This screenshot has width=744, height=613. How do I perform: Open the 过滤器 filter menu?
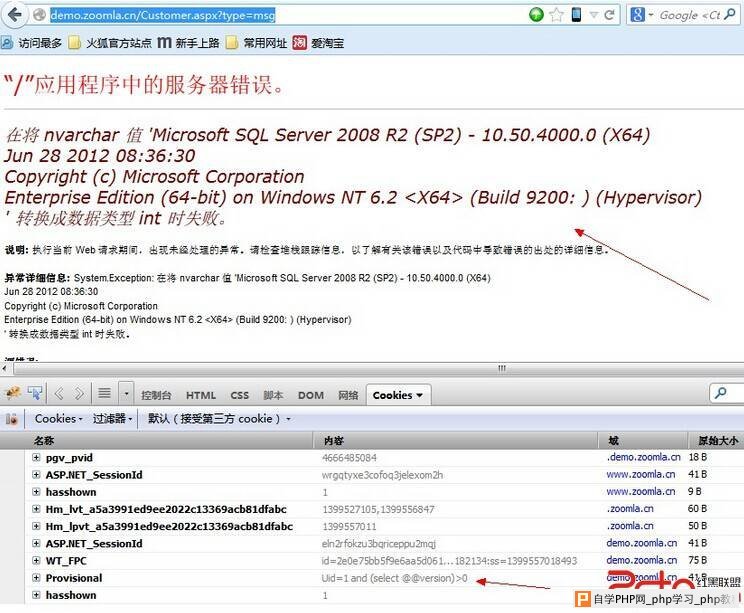click(x=112, y=418)
